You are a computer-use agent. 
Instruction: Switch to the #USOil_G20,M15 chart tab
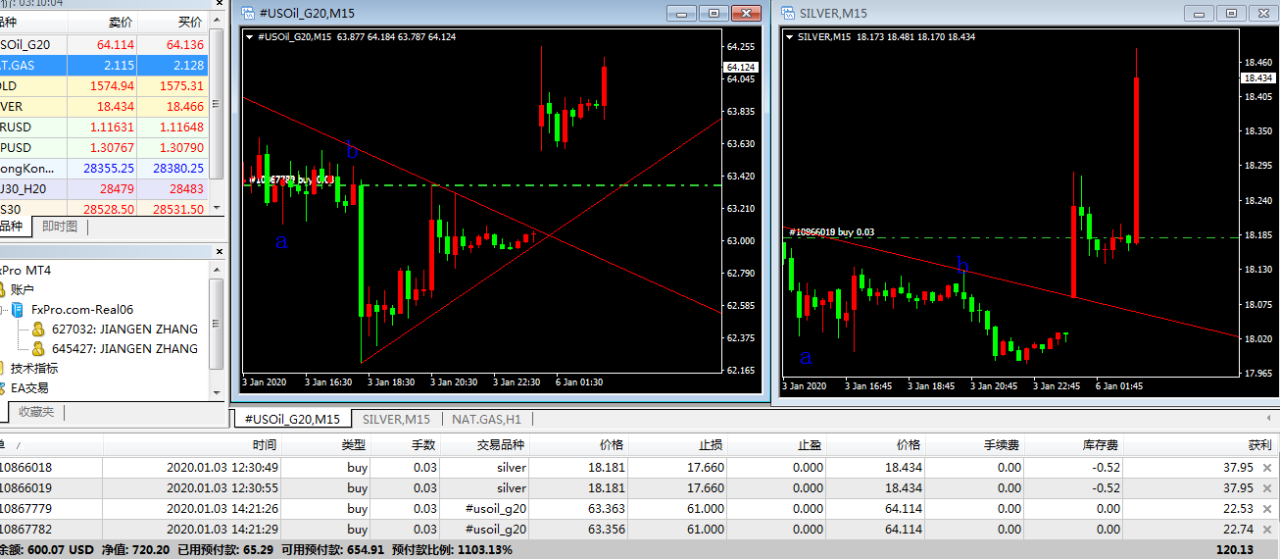291,420
